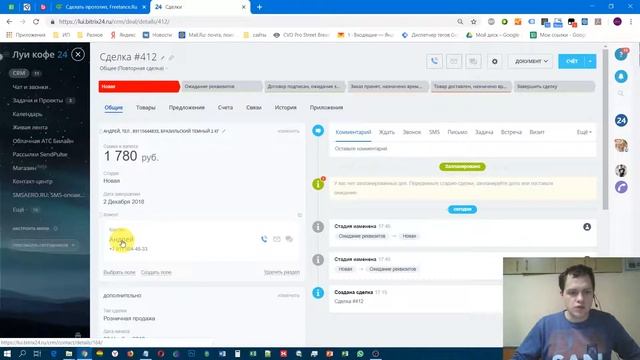This screenshot has width=640, height=360.
Task: Select the SMS timeline tab
Action: click(x=434, y=132)
